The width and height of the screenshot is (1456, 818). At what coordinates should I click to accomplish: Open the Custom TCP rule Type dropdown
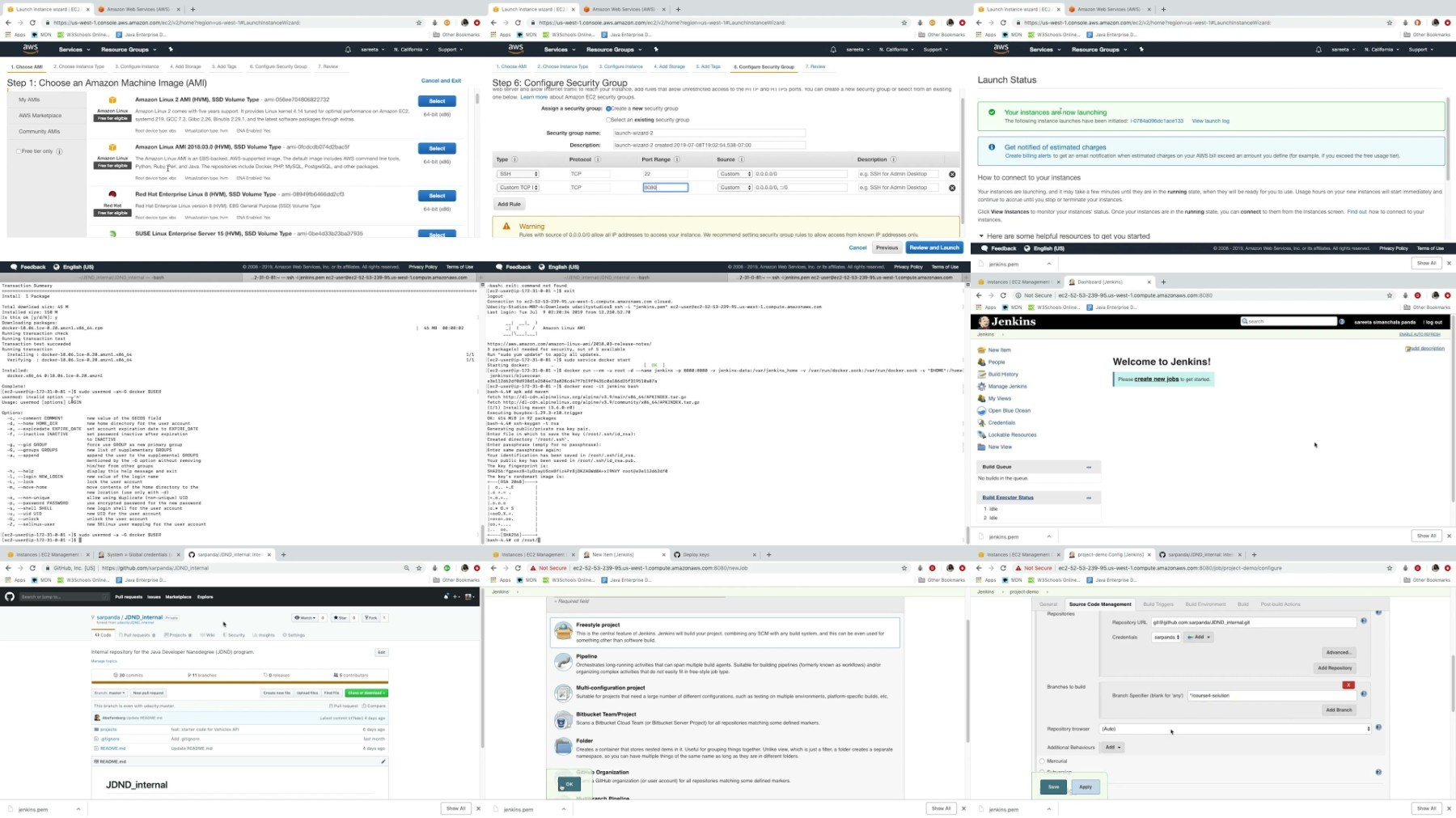[518, 188]
